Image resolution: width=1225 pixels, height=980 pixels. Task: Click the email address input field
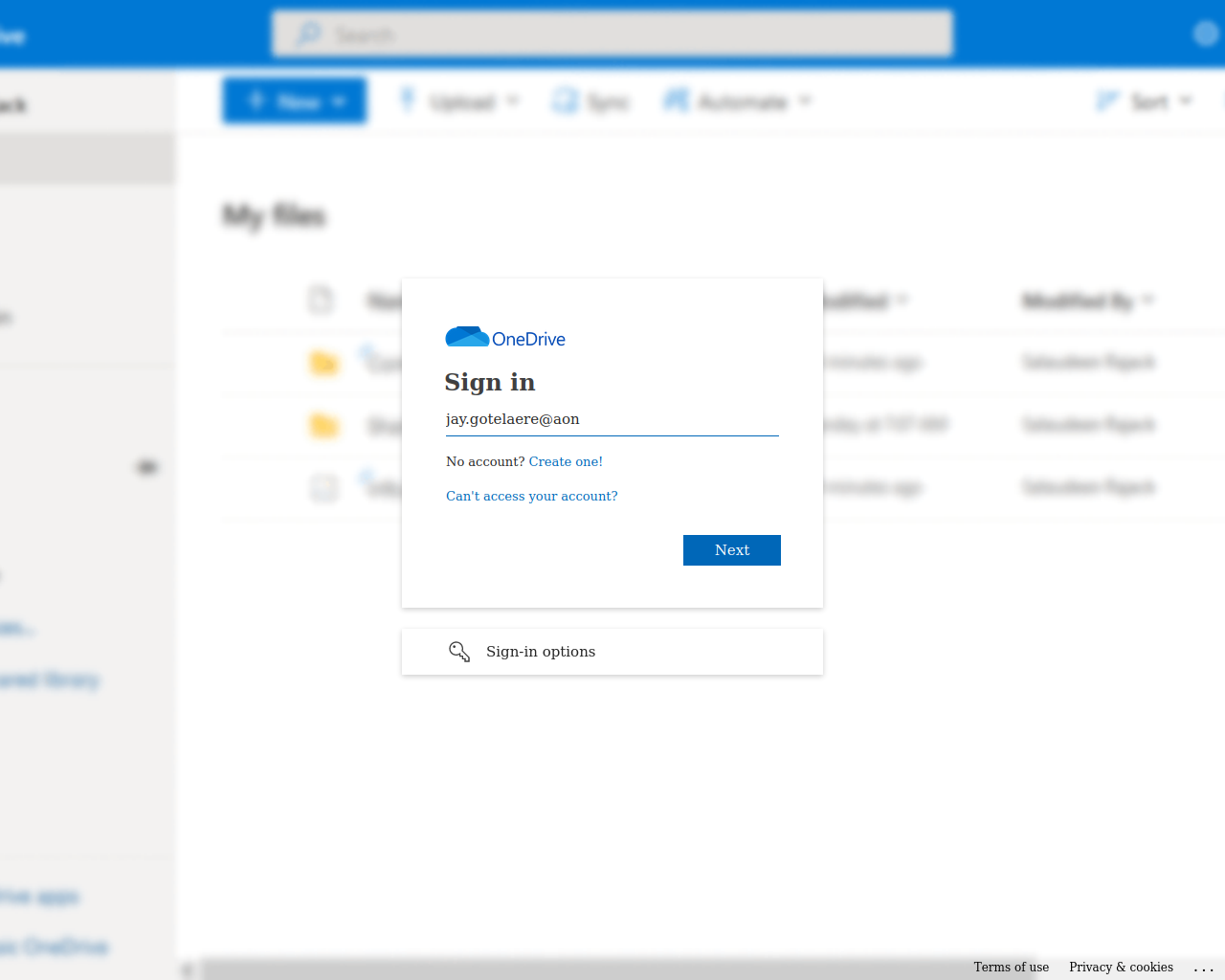(x=612, y=419)
